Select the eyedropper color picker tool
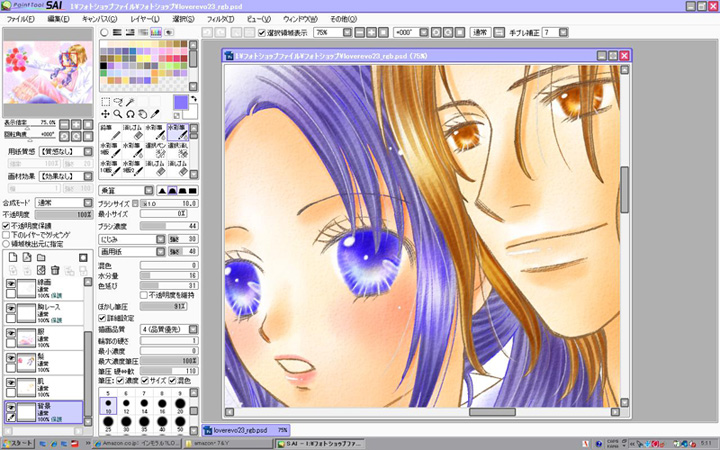This screenshot has width=720, height=450. coord(155,114)
